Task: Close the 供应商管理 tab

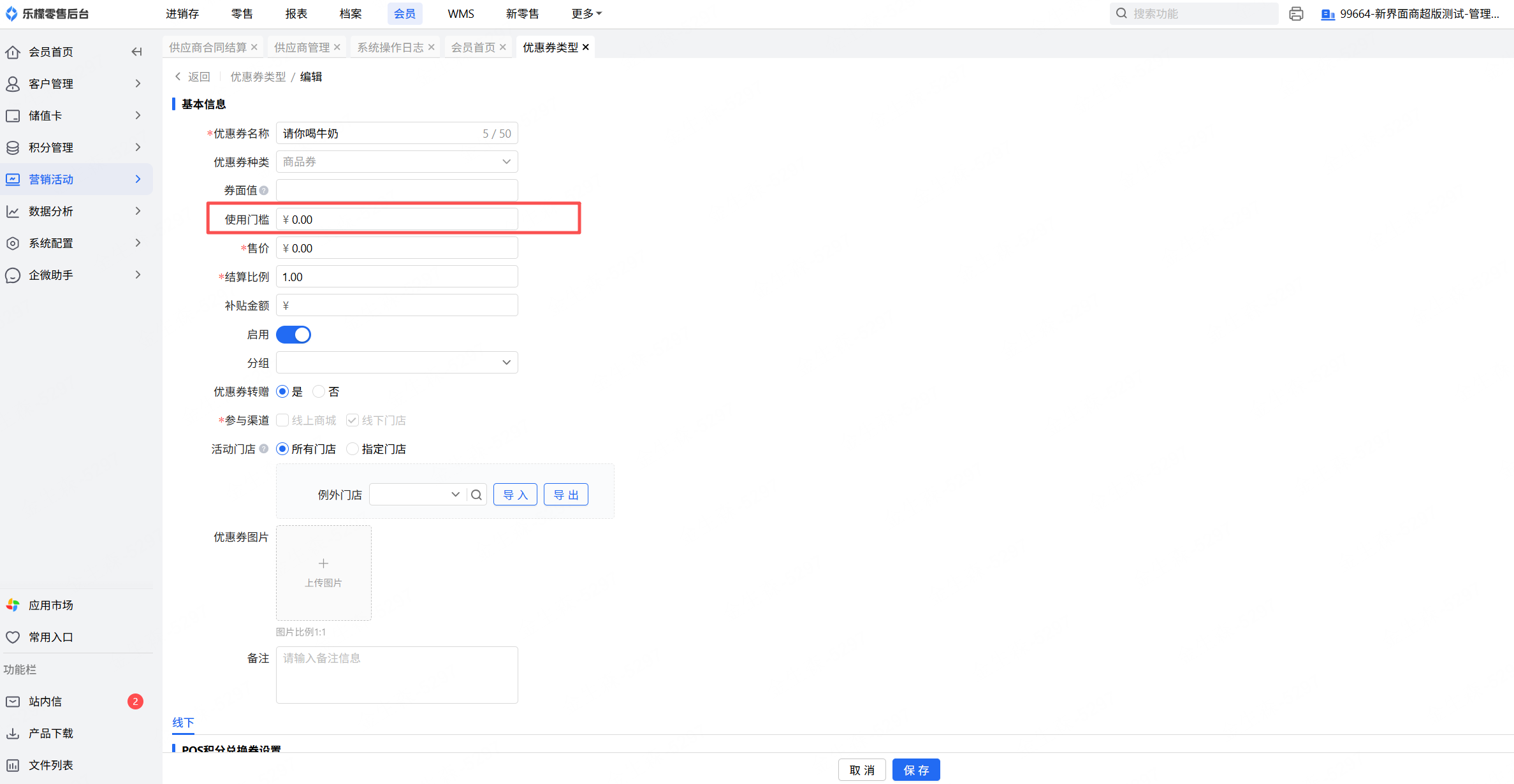Action: click(x=337, y=47)
